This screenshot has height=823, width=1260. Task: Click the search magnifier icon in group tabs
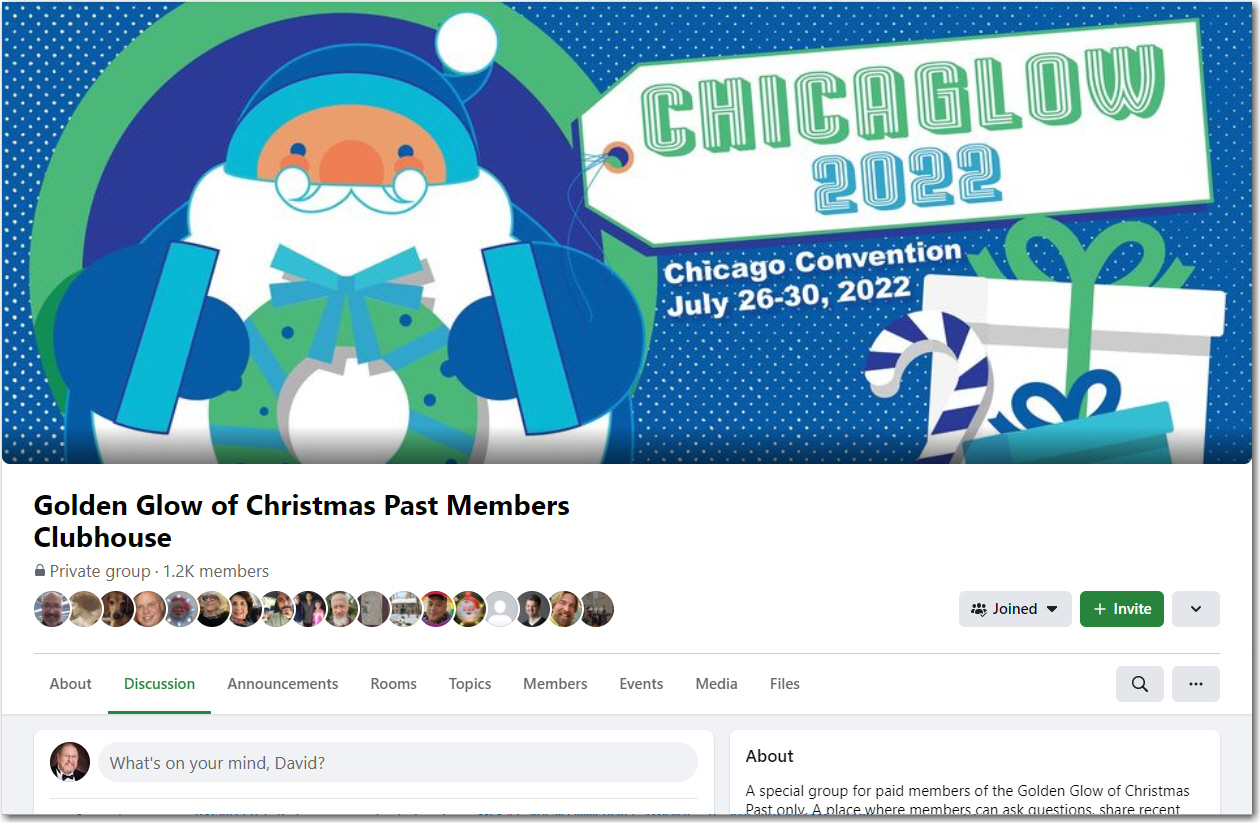point(1139,684)
